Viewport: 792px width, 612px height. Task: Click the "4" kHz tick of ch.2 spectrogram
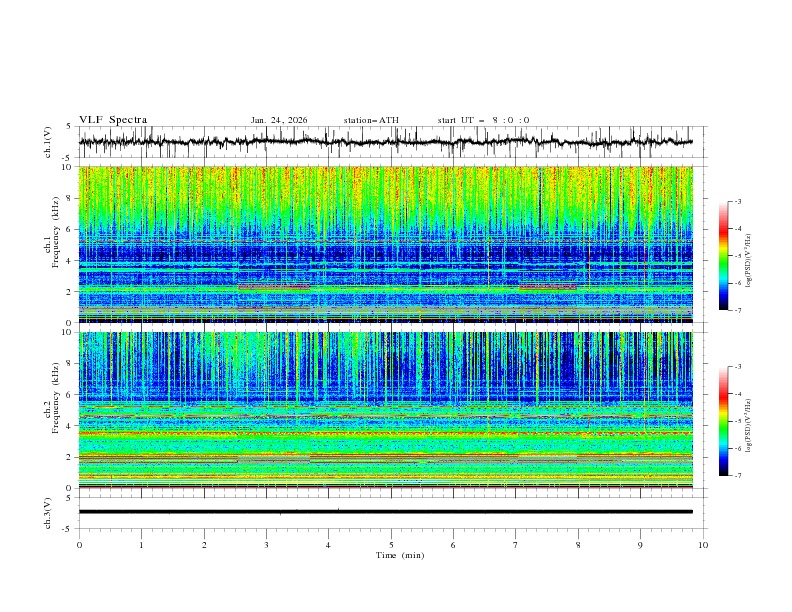(x=70, y=426)
